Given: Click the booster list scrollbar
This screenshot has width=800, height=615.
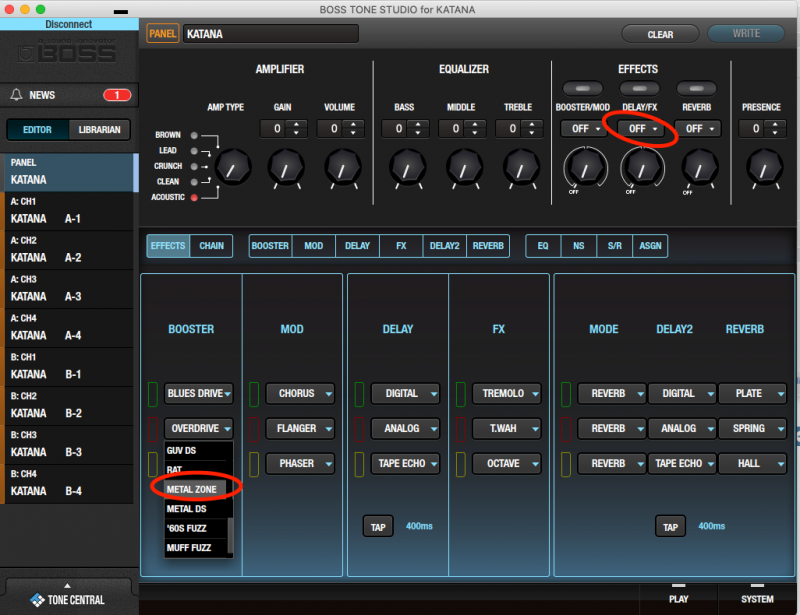Looking at the screenshot, I should (x=231, y=535).
